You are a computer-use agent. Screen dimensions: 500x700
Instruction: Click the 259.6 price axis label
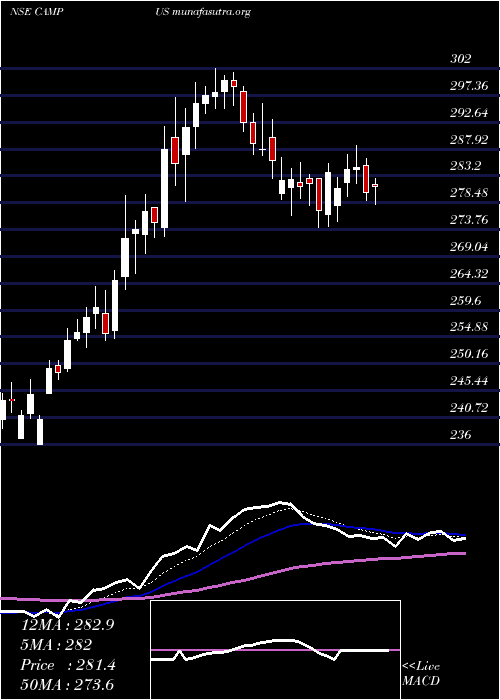point(465,300)
